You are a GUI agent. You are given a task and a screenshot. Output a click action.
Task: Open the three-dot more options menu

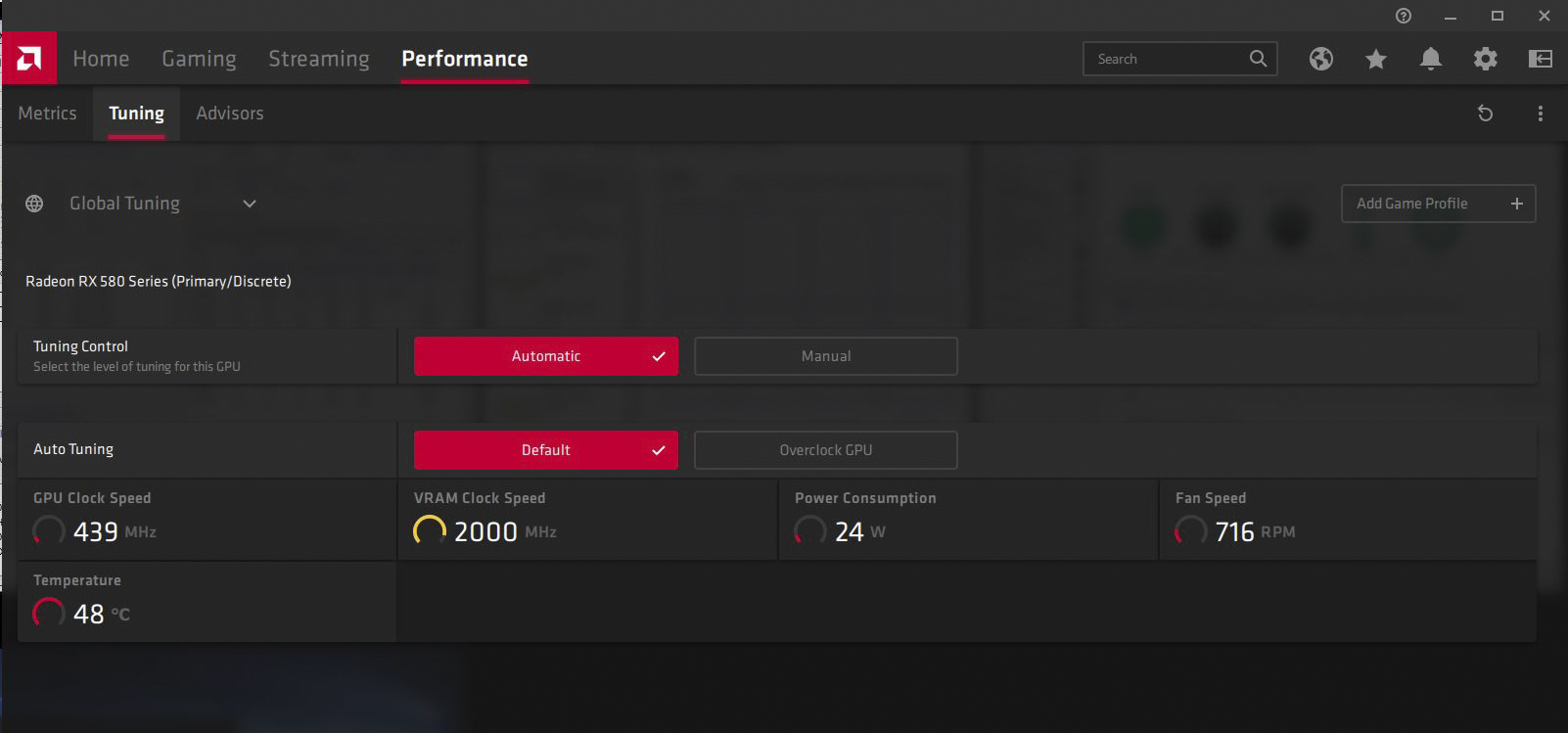pyautogui.click(x=1541, y=114)
